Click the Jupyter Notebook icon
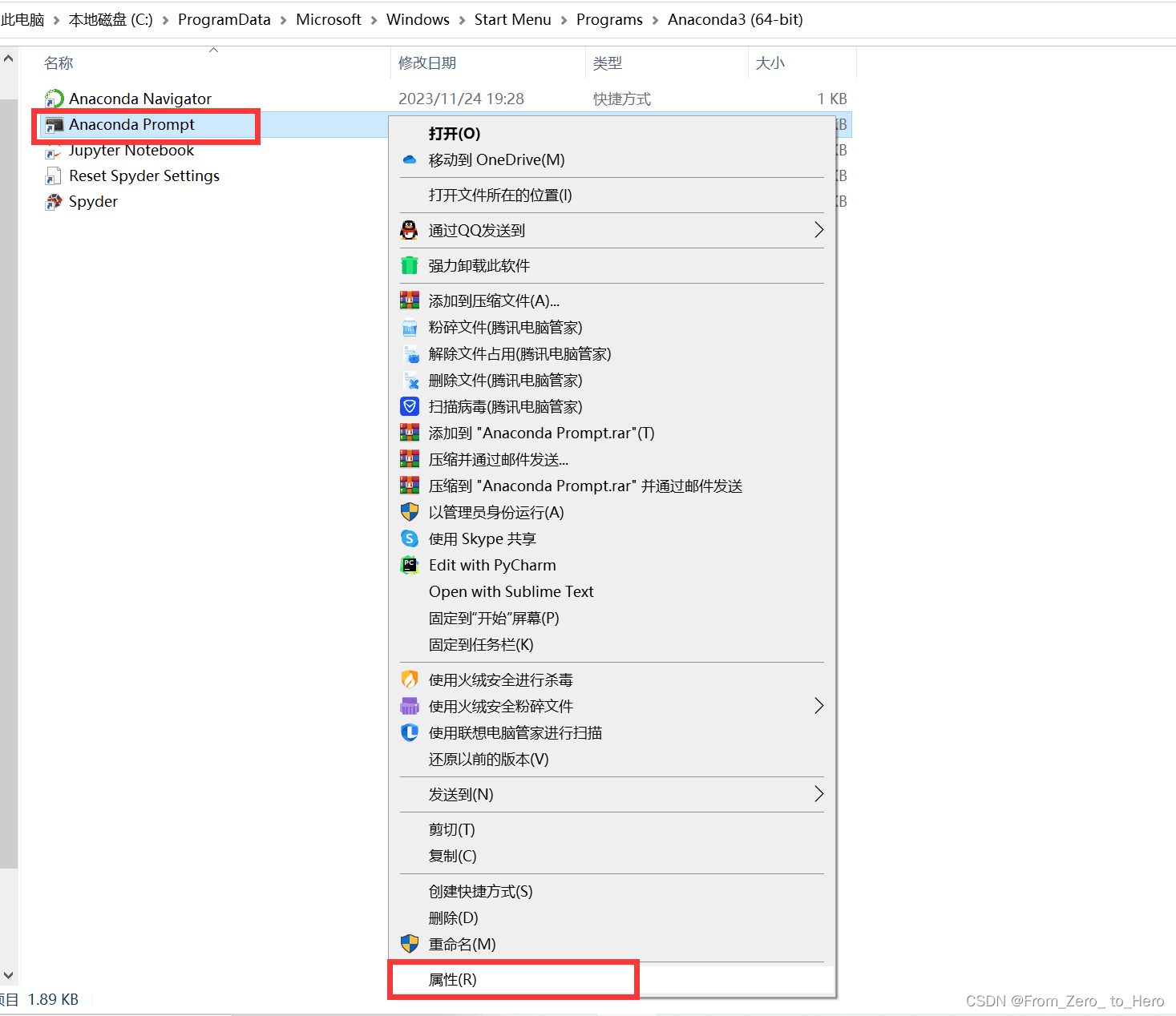Viewport: 1176px width, 1016px height. pyautogui.click(x=53, y=151)
